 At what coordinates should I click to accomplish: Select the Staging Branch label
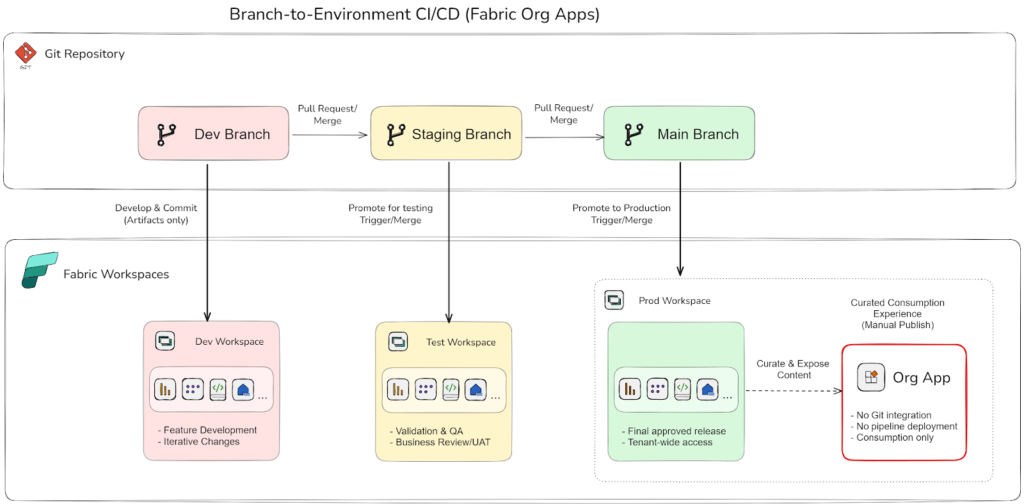(461, 134)
